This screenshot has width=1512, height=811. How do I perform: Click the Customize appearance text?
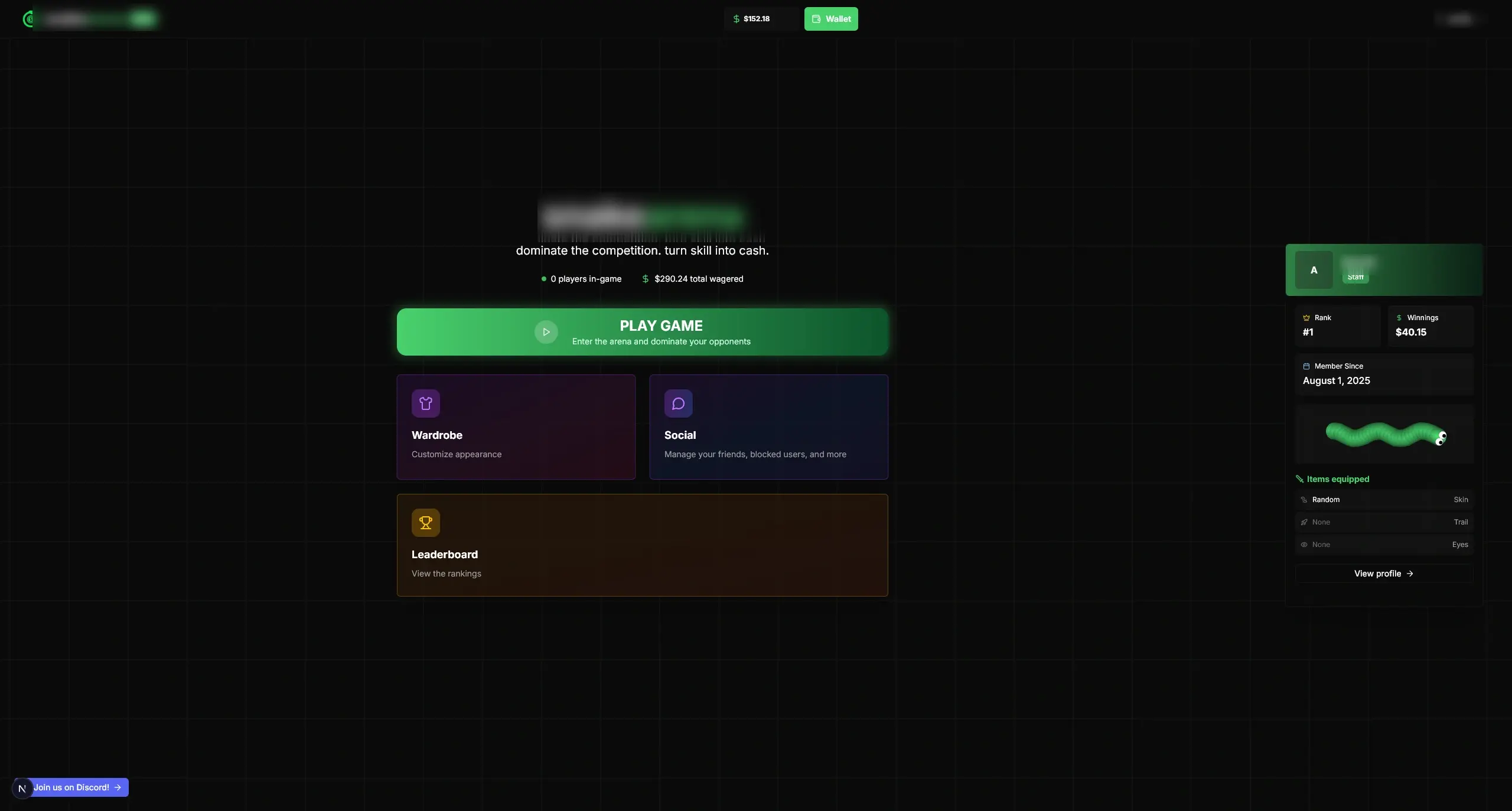tap(457, 454)
